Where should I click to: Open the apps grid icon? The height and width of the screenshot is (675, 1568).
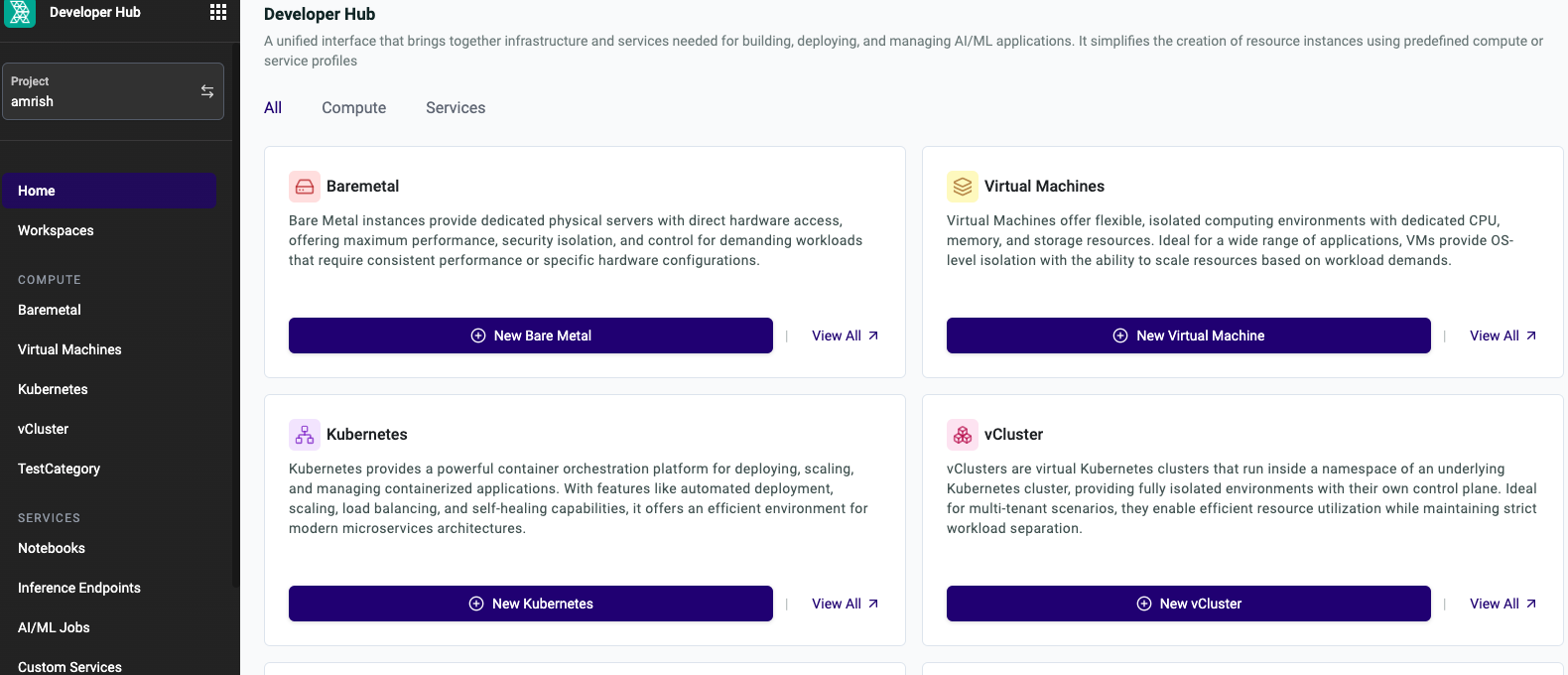click(218, 12)
